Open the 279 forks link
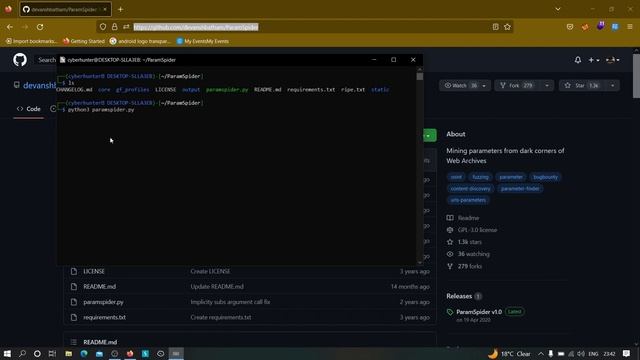The height and width of the screenshot is (360, 640). point(464,266)
